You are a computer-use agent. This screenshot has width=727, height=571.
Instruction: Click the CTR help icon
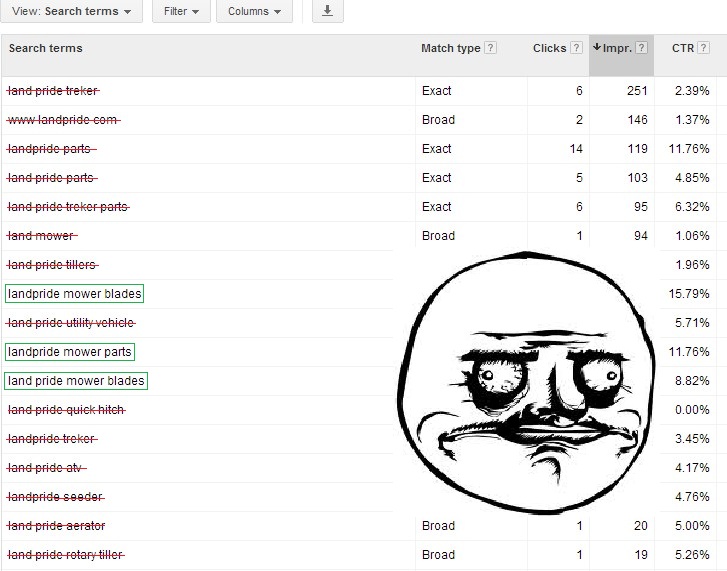pos(703,48)
